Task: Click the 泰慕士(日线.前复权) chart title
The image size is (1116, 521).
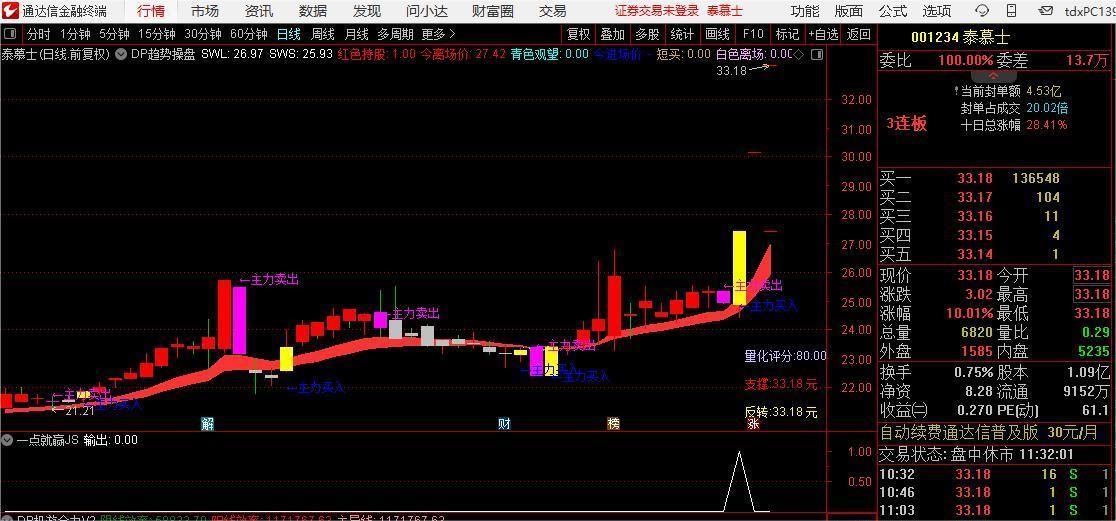Action: point(56,54)
